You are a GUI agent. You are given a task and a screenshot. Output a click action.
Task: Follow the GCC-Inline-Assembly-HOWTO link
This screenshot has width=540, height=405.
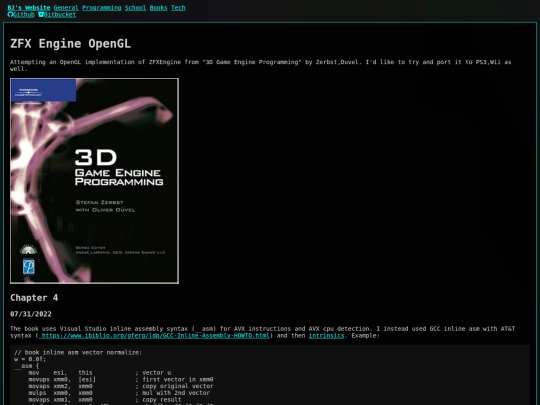(x=154, y=335)
